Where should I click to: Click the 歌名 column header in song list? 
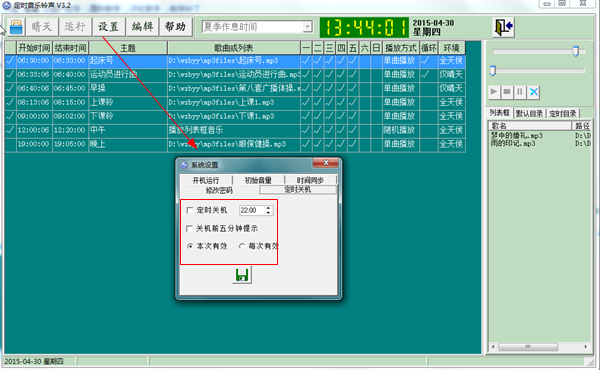[x=530, y=126]
